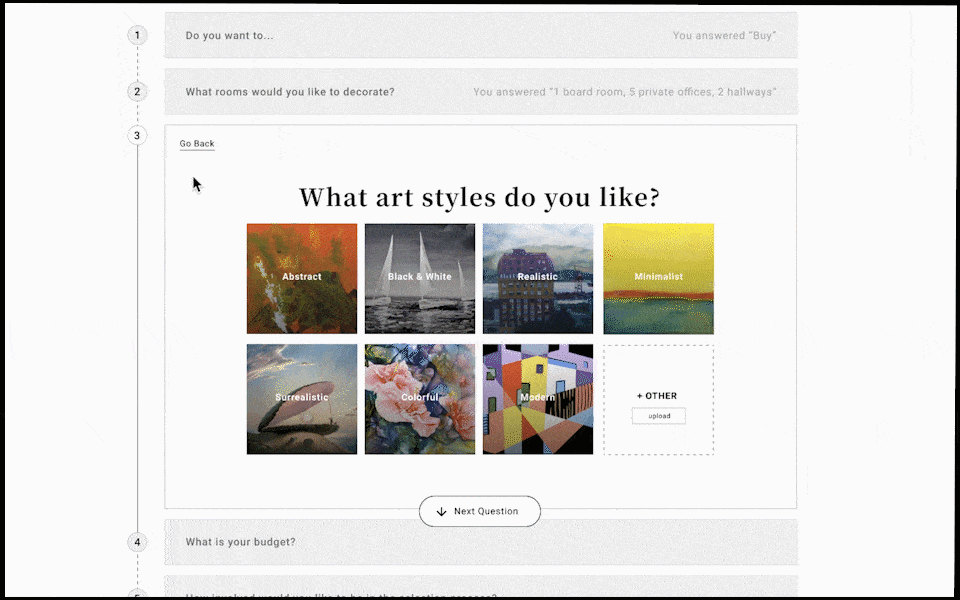Choose the Black & White art style
This screenshot has width=960, height=600.
coord(420,279)
